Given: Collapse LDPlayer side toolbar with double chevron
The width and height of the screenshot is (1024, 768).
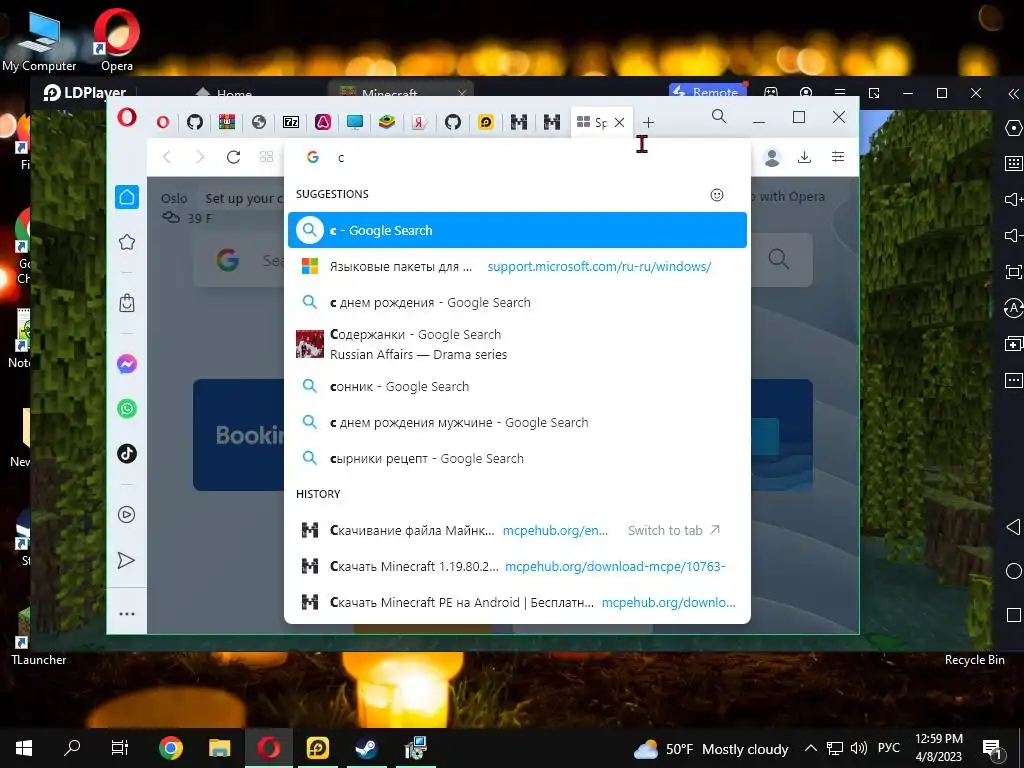Looking at the screenshot, I should tap(1014, 93).
